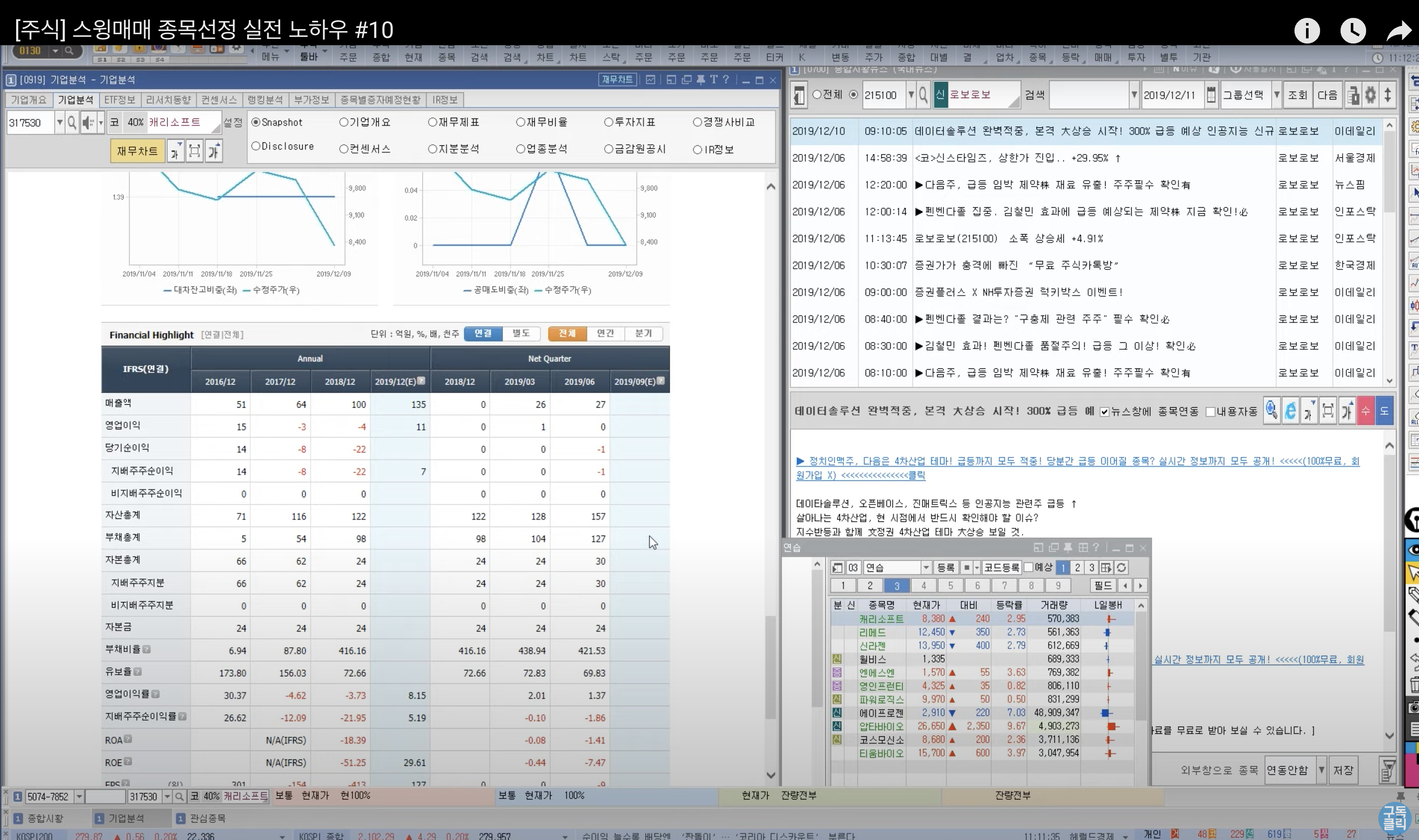Select the 전체 radio in news panel
Screen dimensions: 1419x840
click(817, 95)
